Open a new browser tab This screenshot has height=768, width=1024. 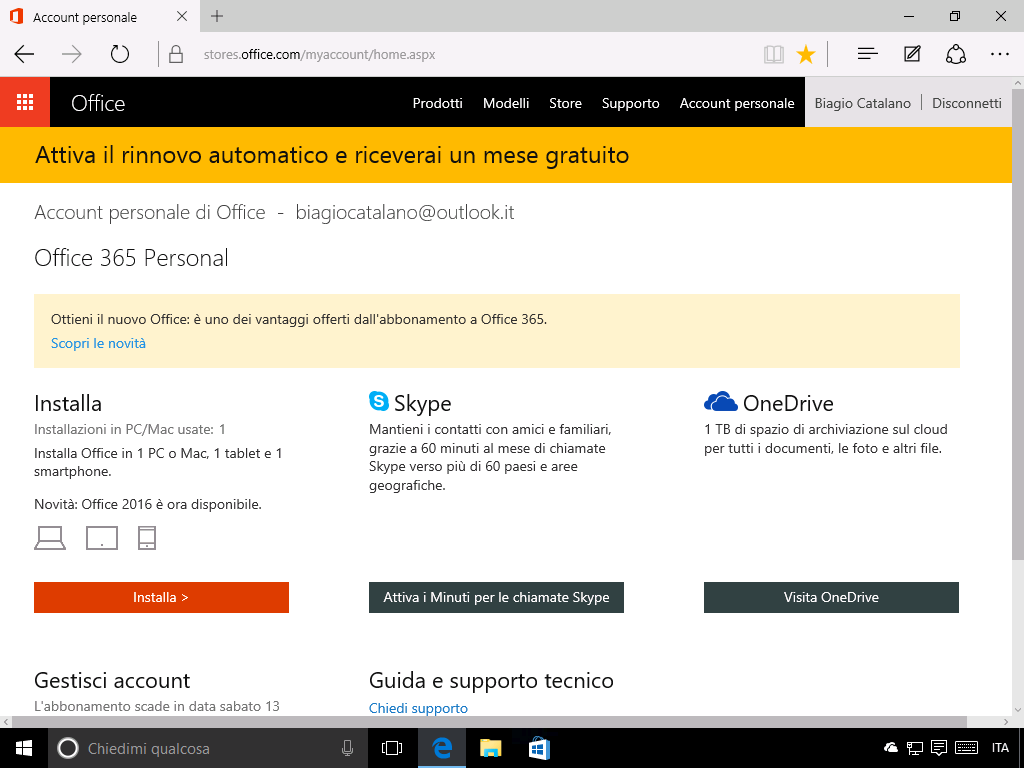click(217, 16)
